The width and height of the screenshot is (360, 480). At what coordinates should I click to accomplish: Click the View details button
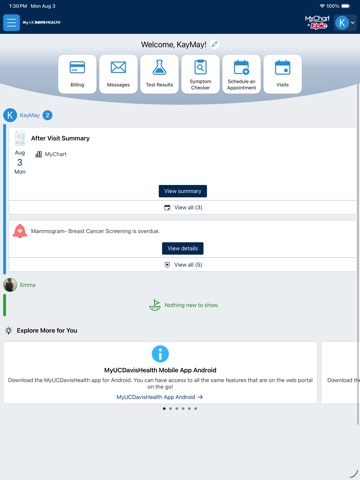click(x=183, y=248)
